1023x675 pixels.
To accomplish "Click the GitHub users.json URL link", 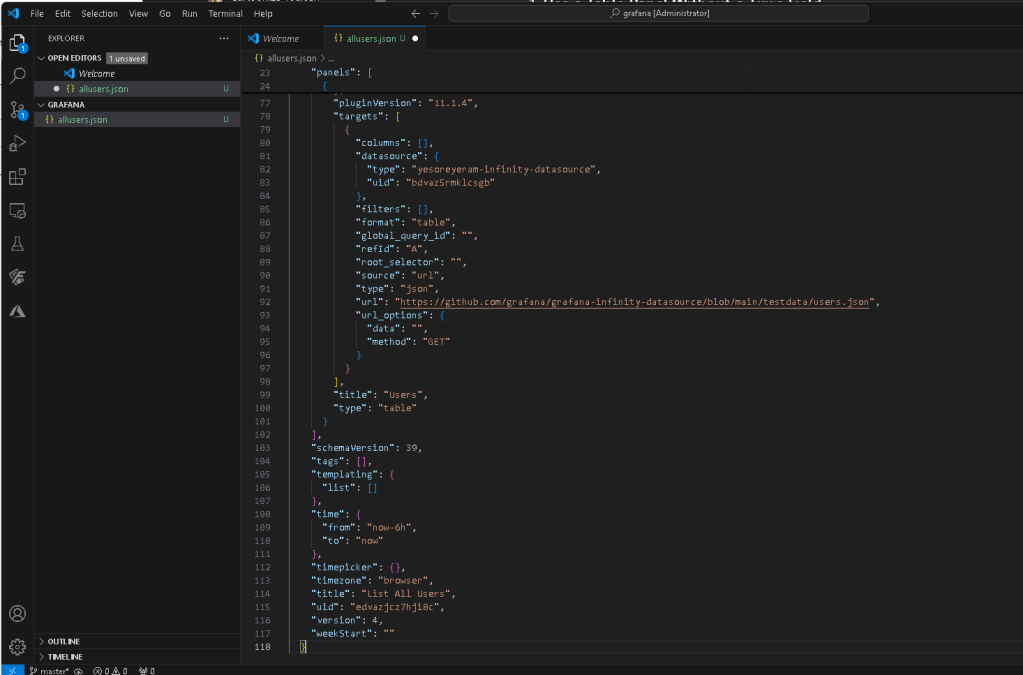I will (635, 302).
